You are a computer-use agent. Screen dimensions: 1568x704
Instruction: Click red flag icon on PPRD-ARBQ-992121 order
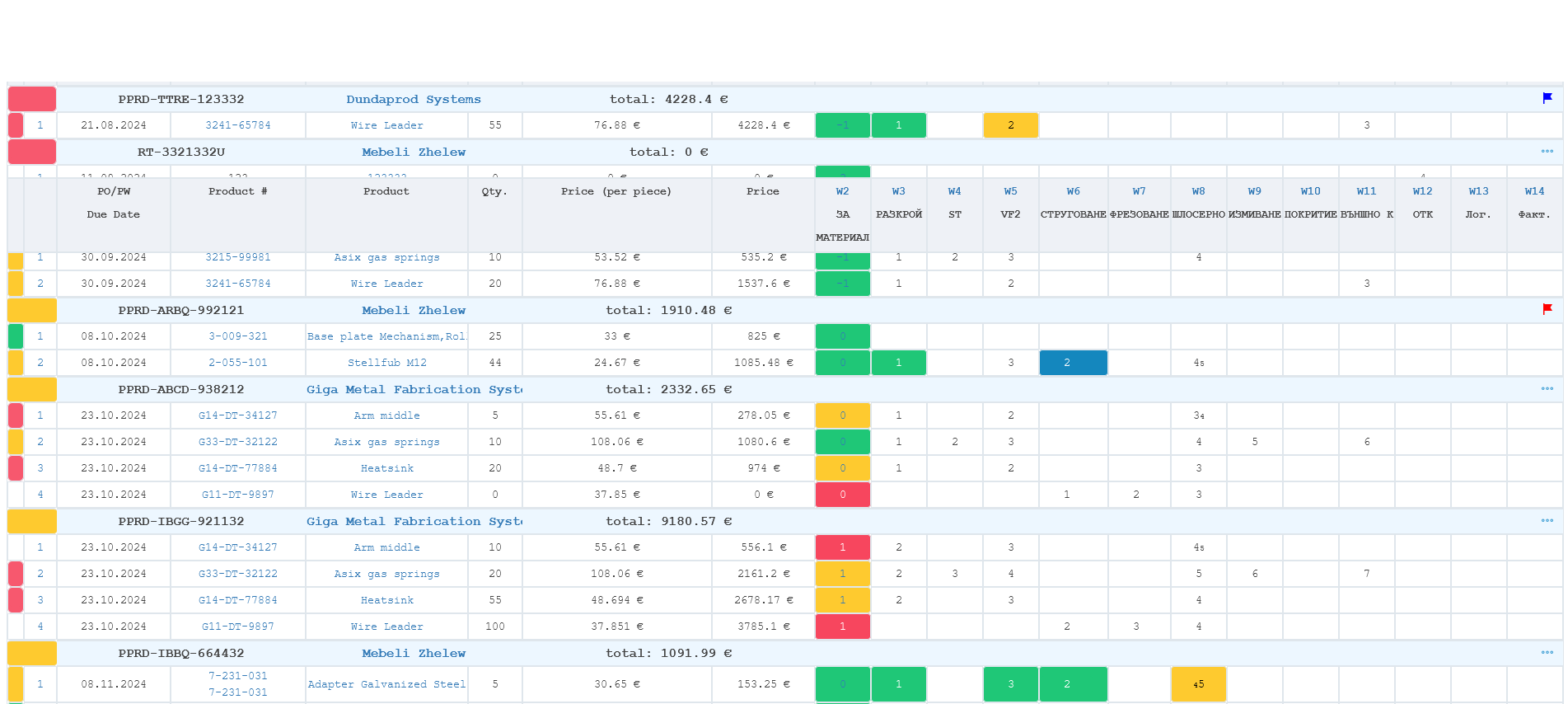[1547, 309]
